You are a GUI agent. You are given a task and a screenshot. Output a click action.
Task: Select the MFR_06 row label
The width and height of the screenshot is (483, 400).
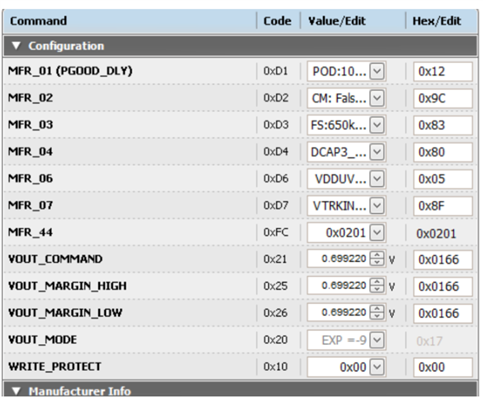pos(30,179)
